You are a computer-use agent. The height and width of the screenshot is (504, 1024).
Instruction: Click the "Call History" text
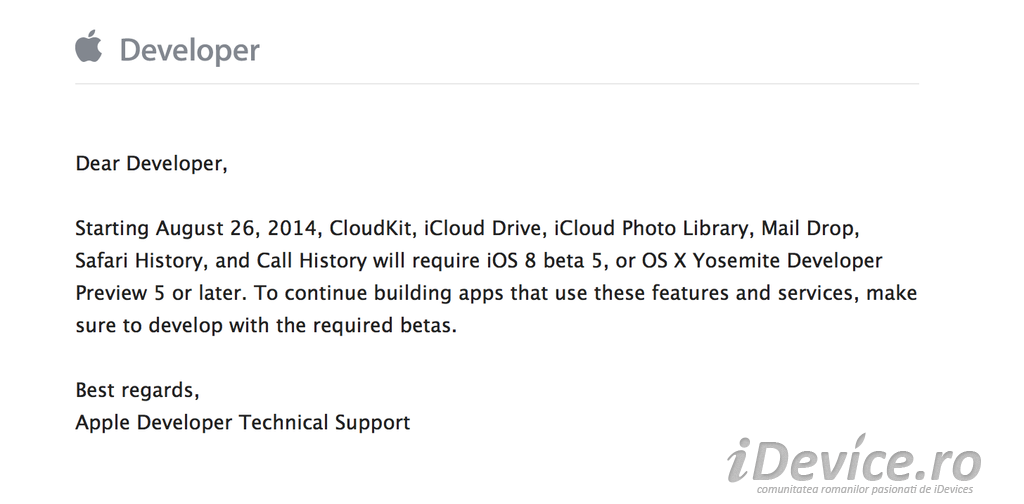coord(304,261)
